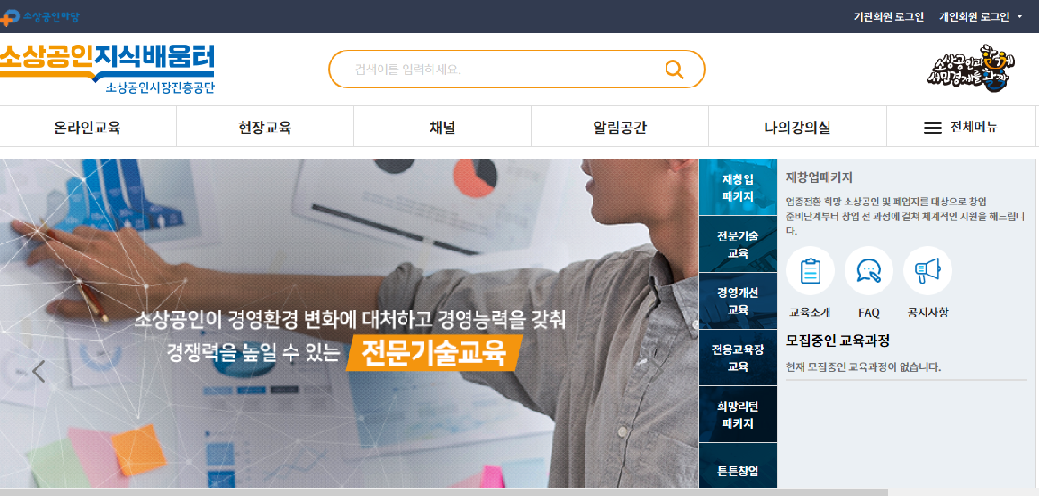Viewport: 1039px width, 496px height.
Task: Open the FAQ speech bubble icon
Action: [868, 271]
